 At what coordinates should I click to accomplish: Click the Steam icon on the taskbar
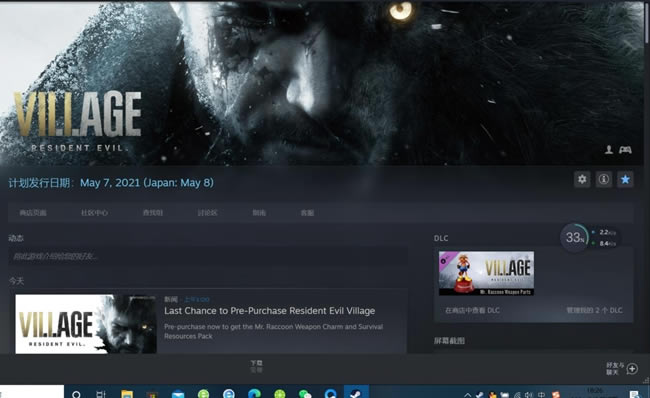pos(356,393)
